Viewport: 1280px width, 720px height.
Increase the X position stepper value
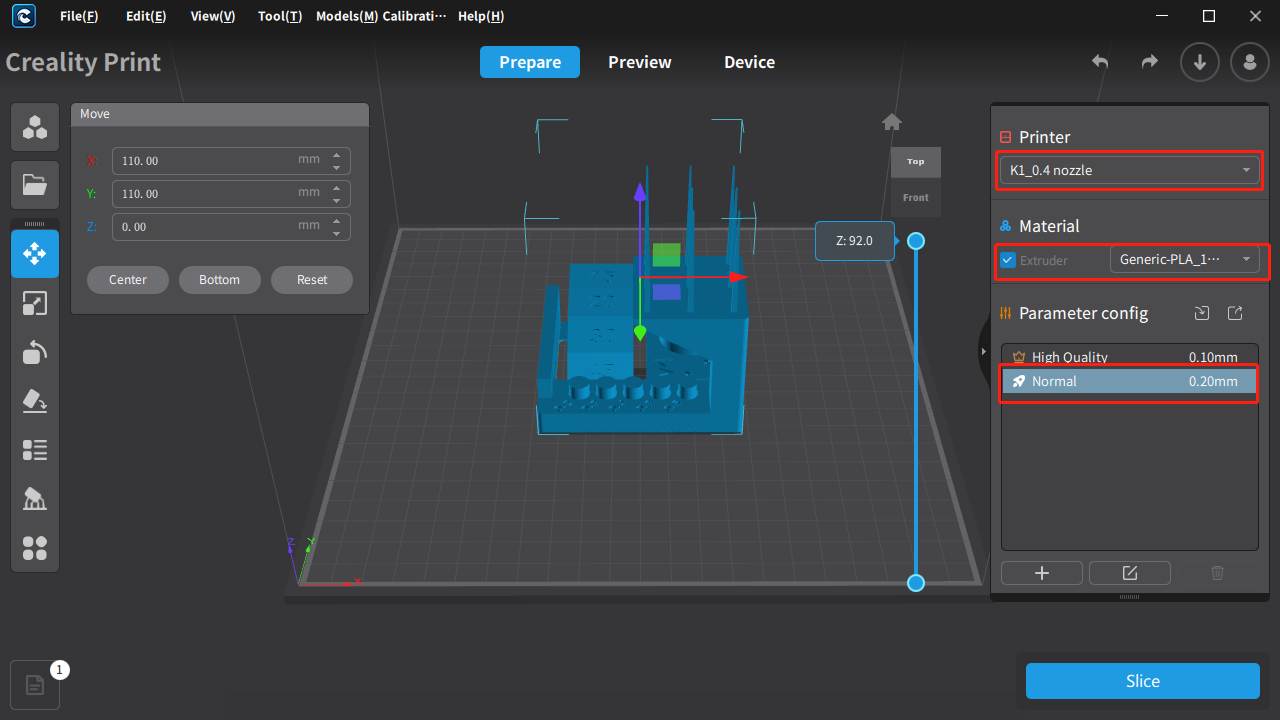coord(337,155)
